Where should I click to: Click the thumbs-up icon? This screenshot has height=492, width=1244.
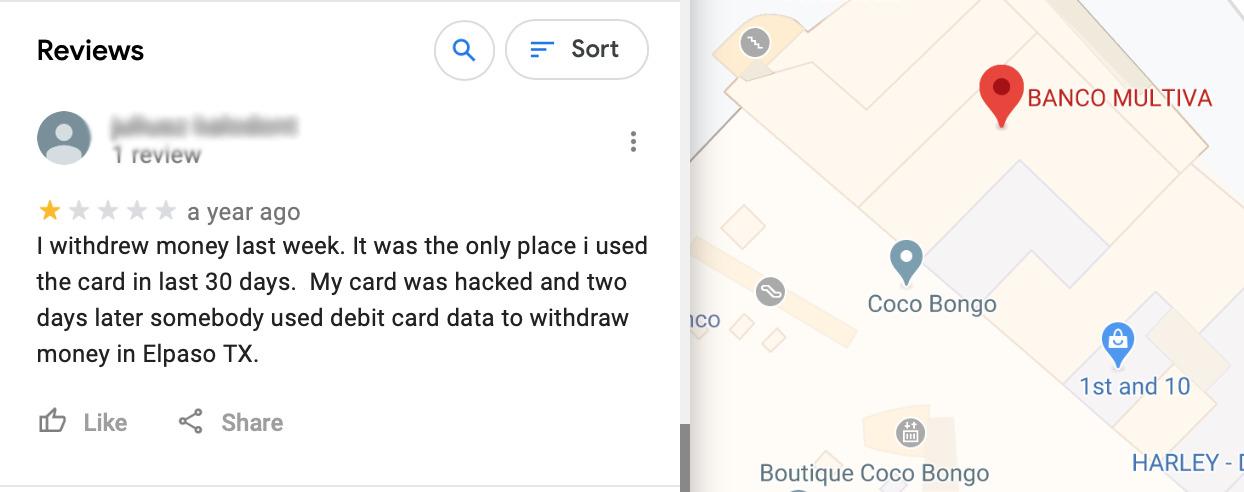51,422
